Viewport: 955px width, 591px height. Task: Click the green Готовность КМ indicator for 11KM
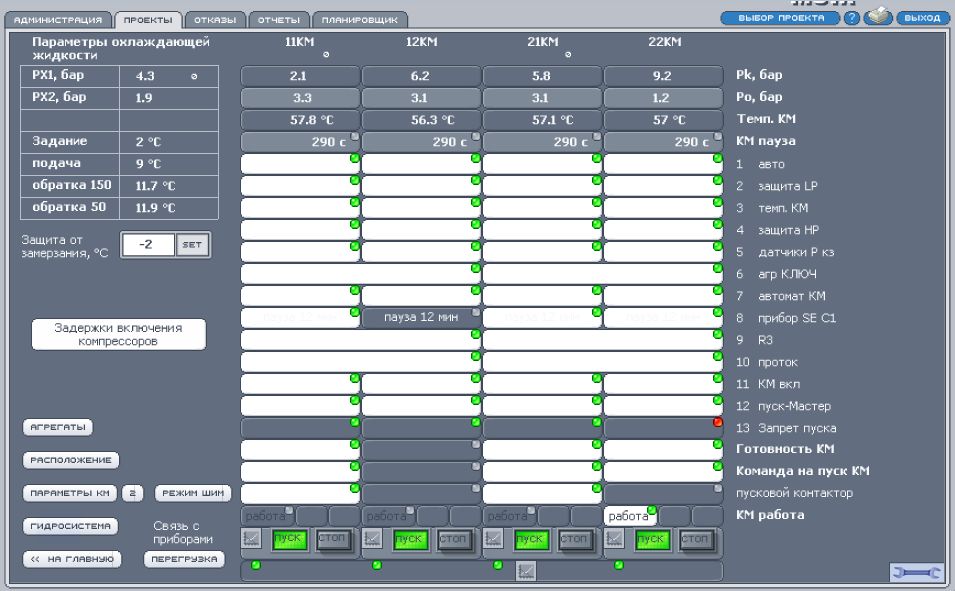[x=354, y=444]
